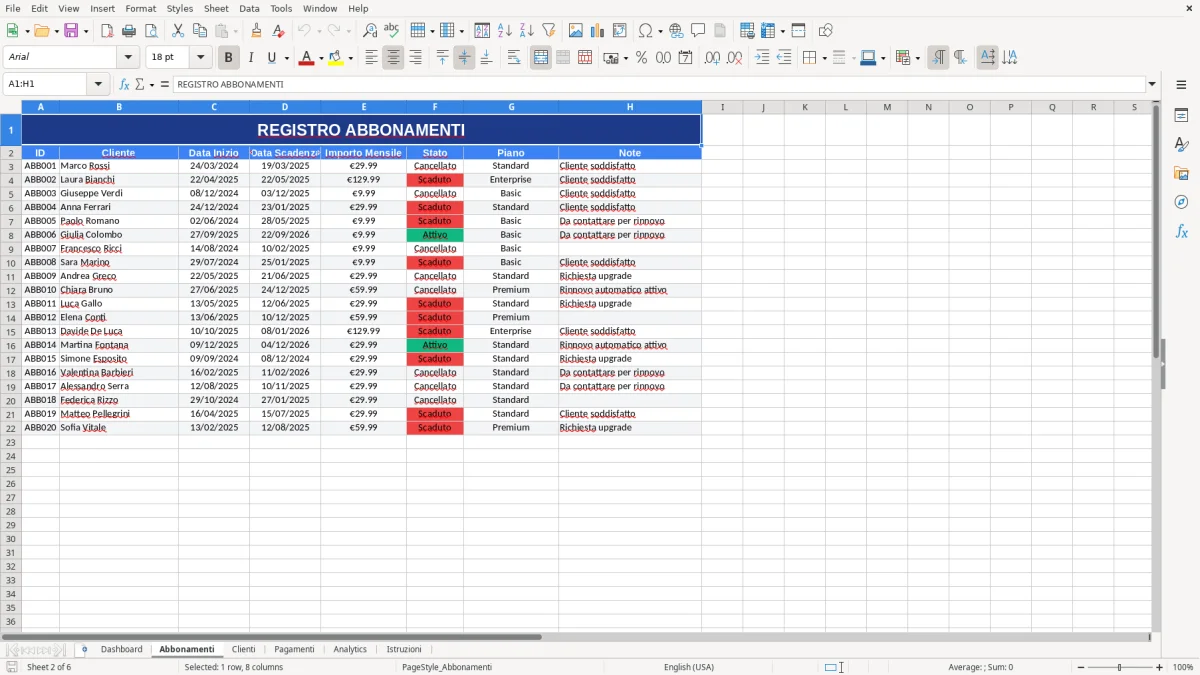1200x675 pixels.
Task: Sort data with the Sort Ascending icon
Action: [505, 30]
